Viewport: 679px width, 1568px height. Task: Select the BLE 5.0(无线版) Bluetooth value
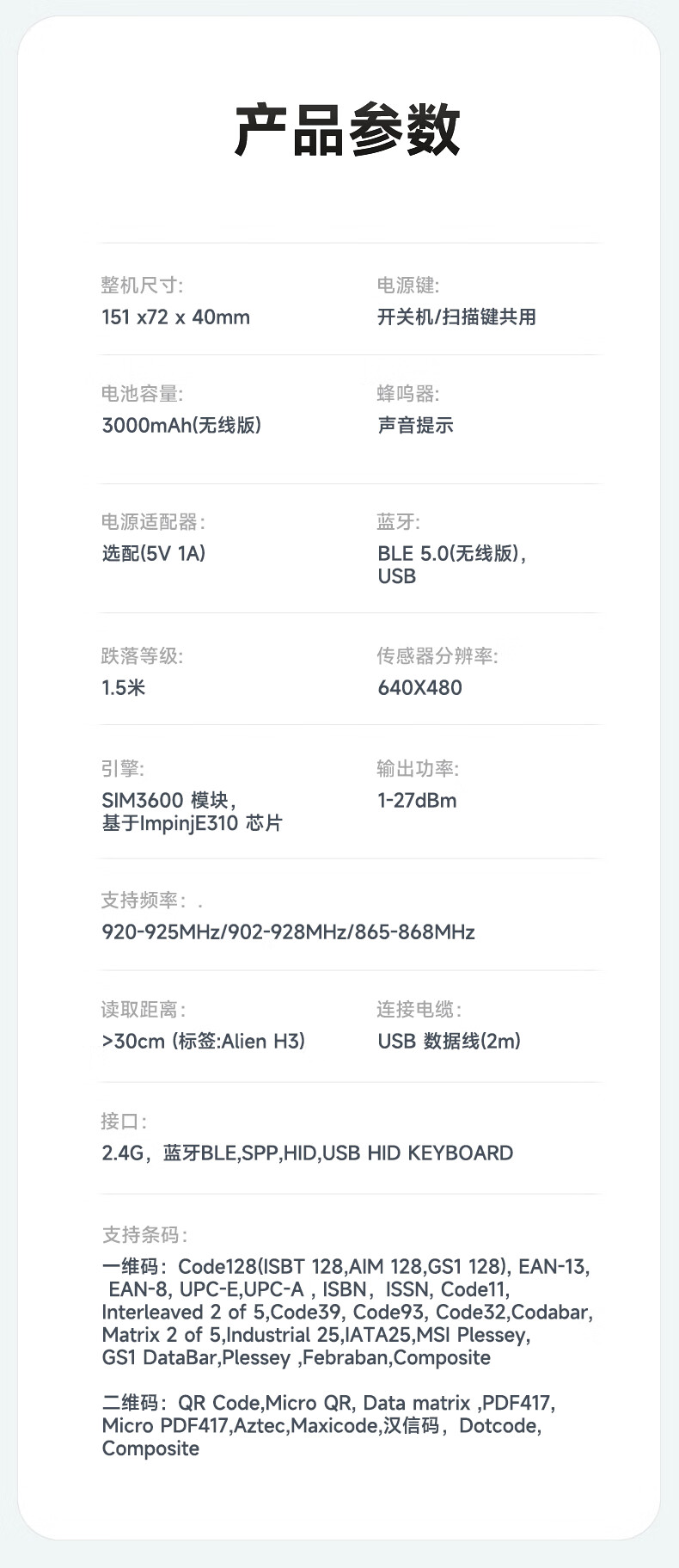451,554
